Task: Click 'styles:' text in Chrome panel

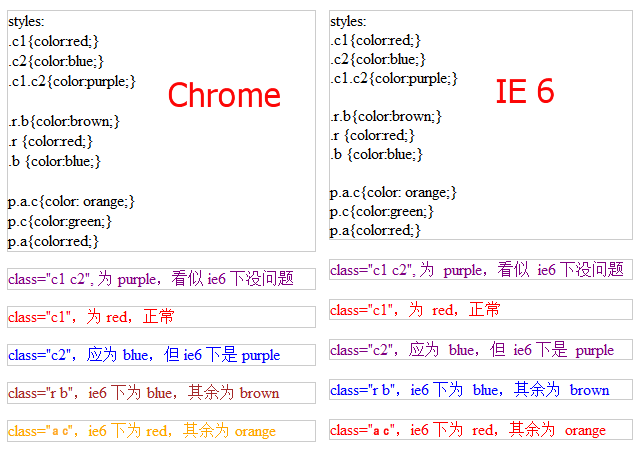Action: pyautogui.click(x=26, y=21)
